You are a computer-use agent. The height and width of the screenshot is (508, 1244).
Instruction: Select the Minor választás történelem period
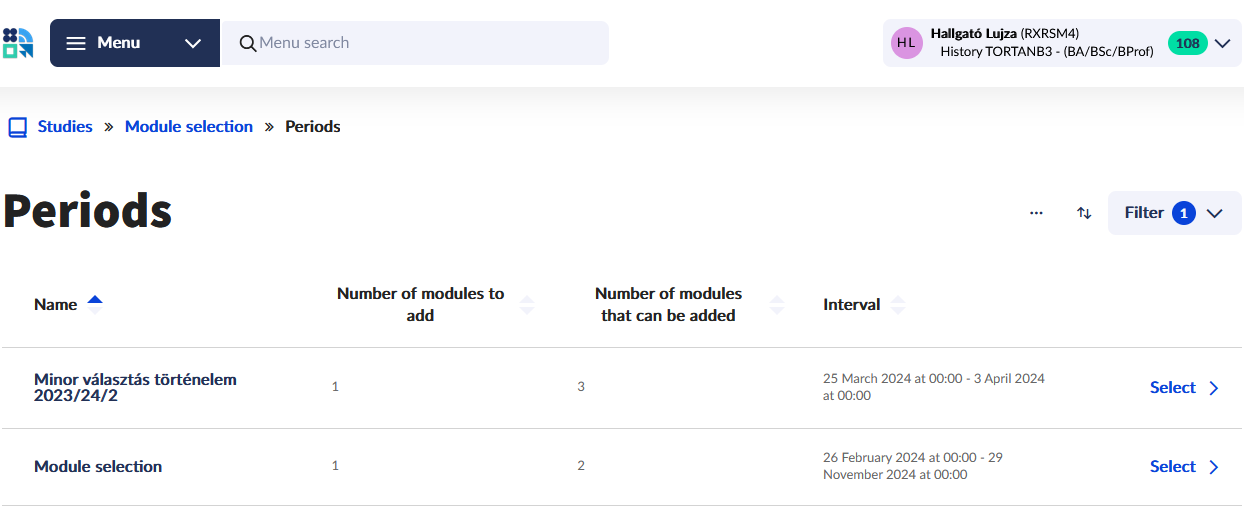coord(1184,388)
